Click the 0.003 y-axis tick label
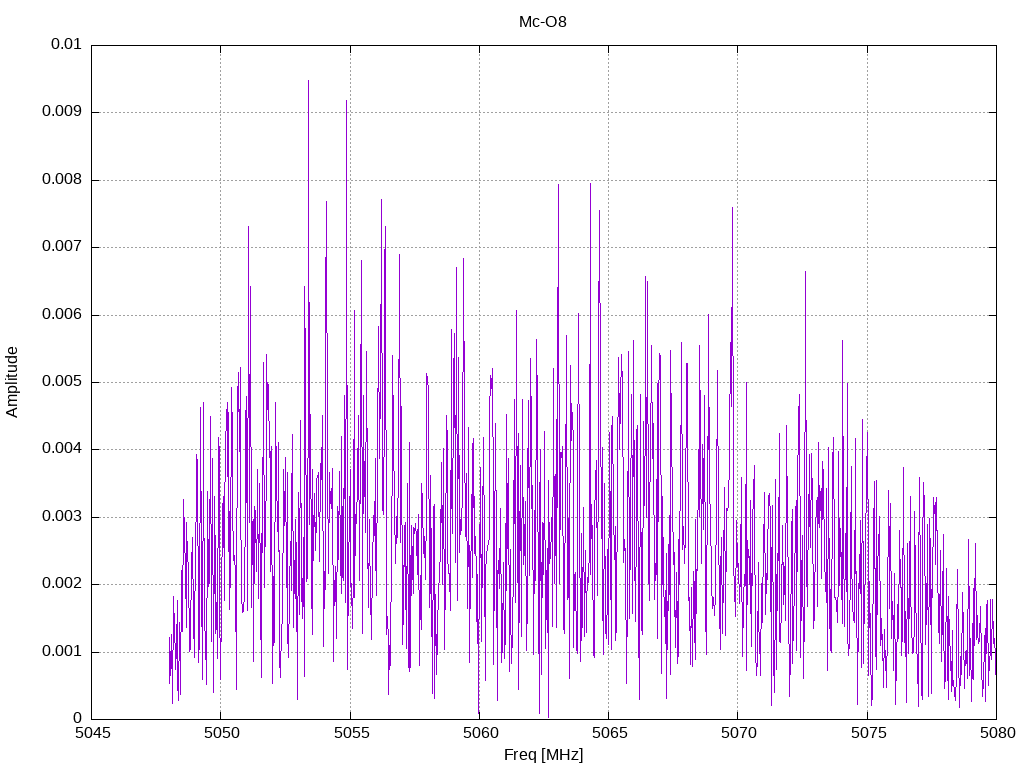 [x=62, y=517]
